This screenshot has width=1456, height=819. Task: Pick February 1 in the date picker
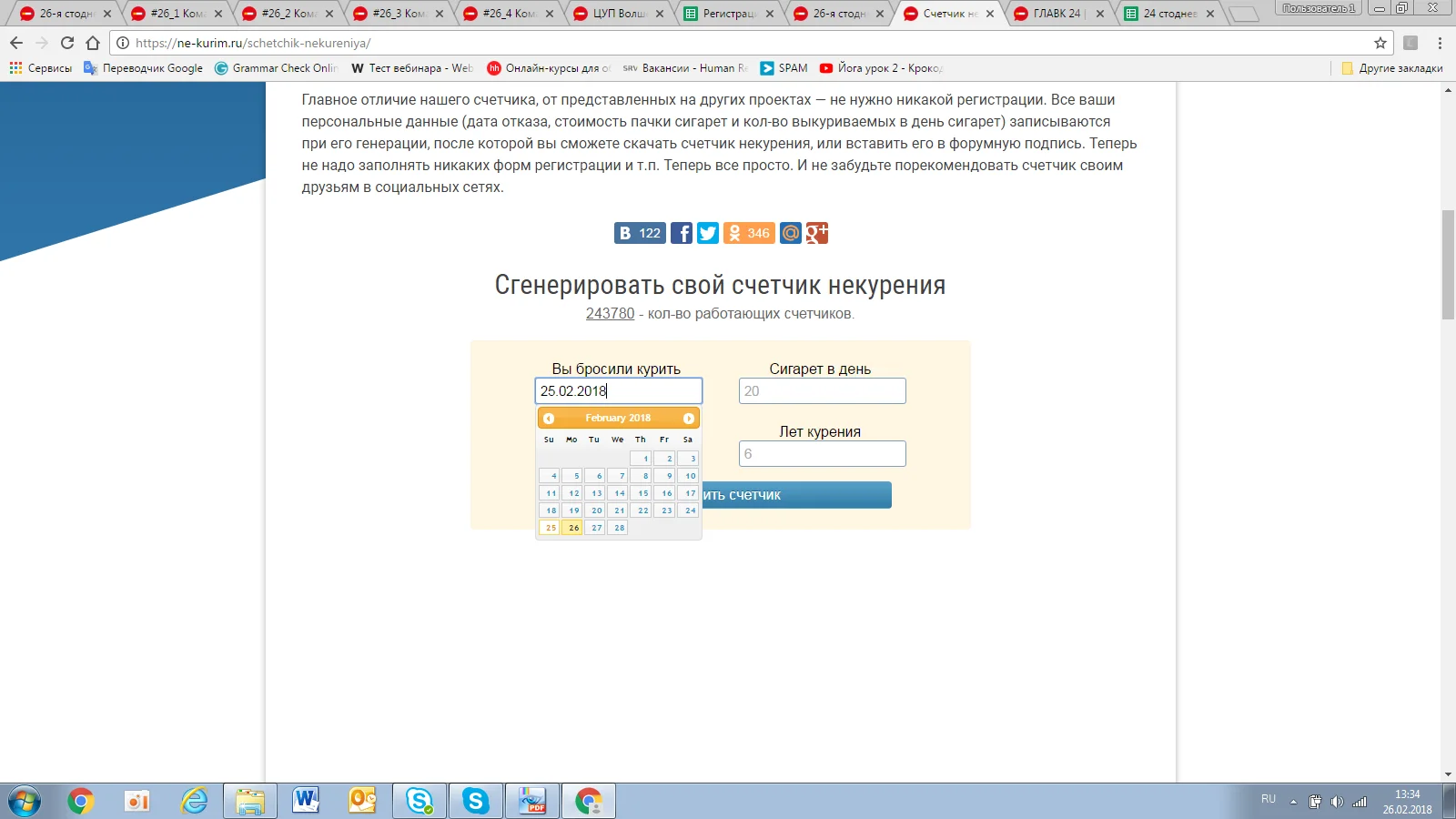point(642,459)
